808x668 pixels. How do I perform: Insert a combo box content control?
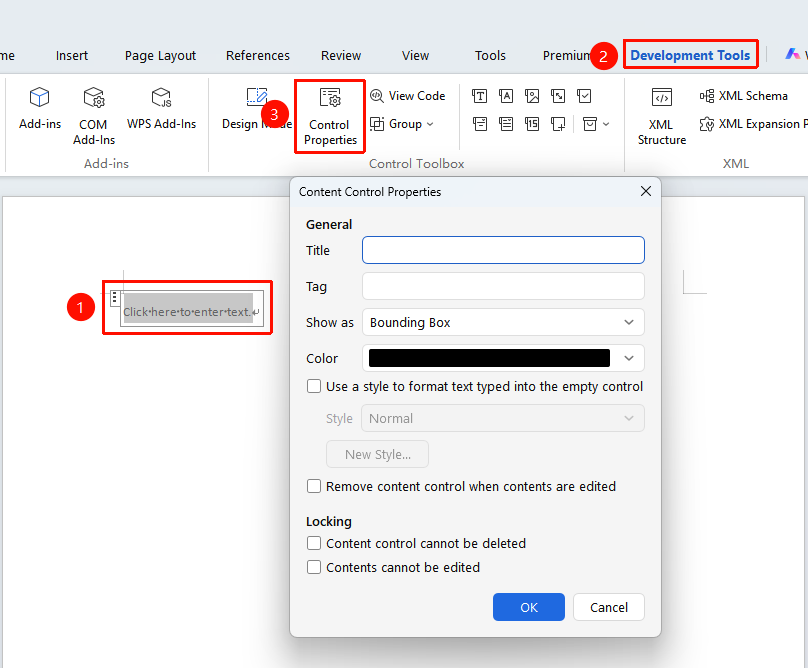[x=480, y=124]
